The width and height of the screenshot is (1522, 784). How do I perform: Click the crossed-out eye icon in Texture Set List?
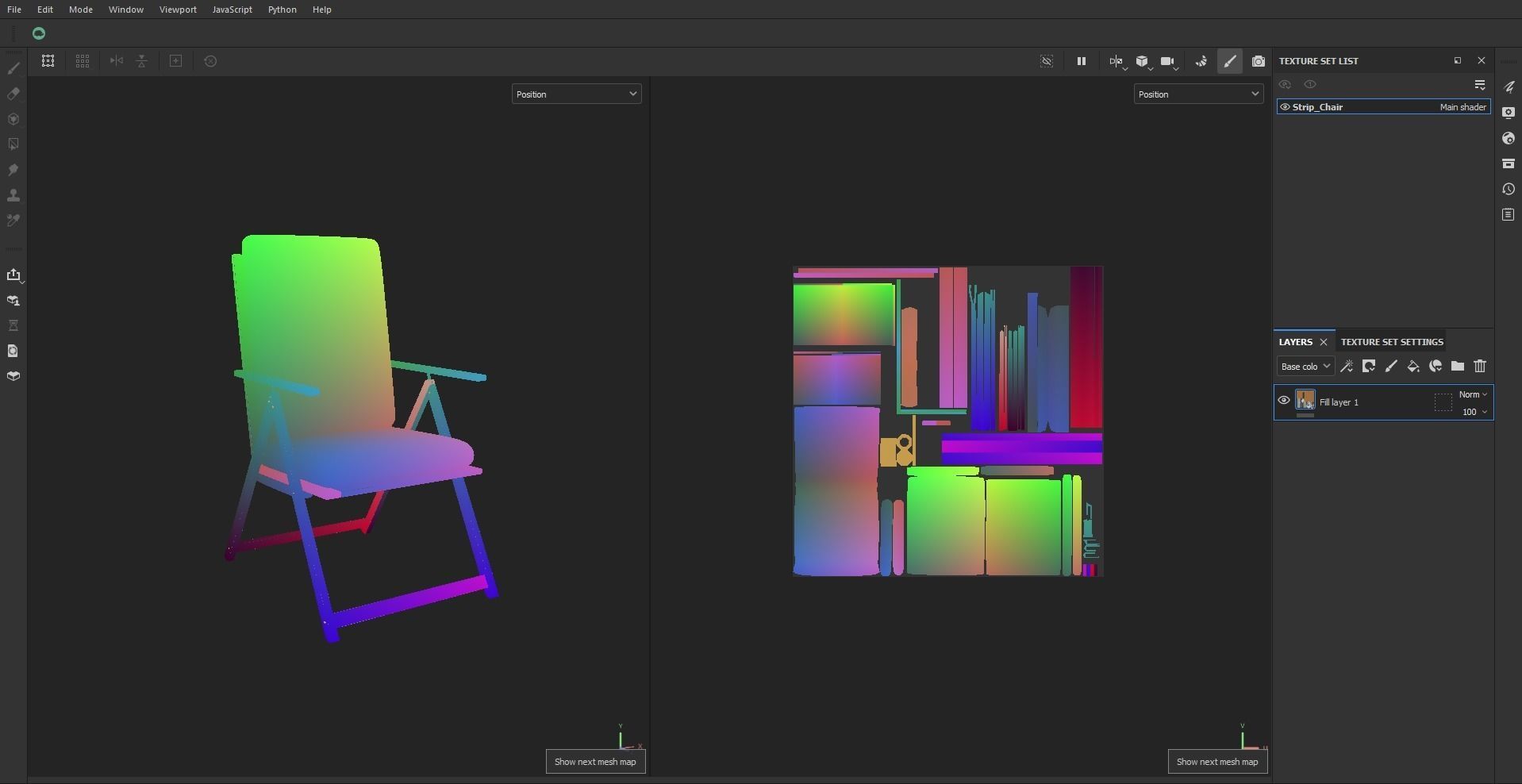coord(1285,84)
